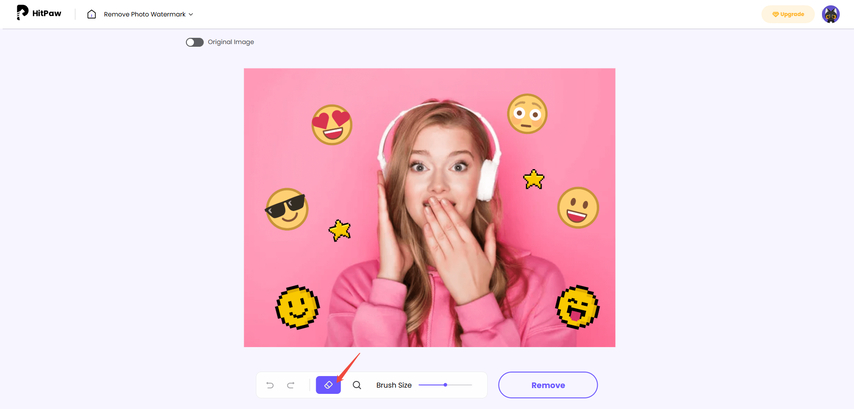Click the redo arrow icon

[x=291, y=385]
